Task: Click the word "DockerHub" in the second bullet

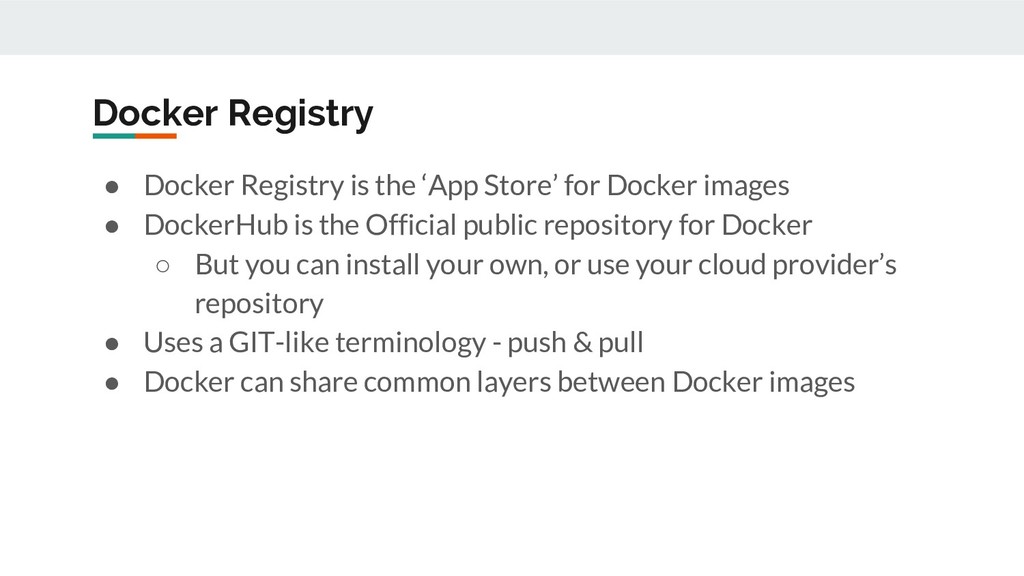Action: coord(216,225)
